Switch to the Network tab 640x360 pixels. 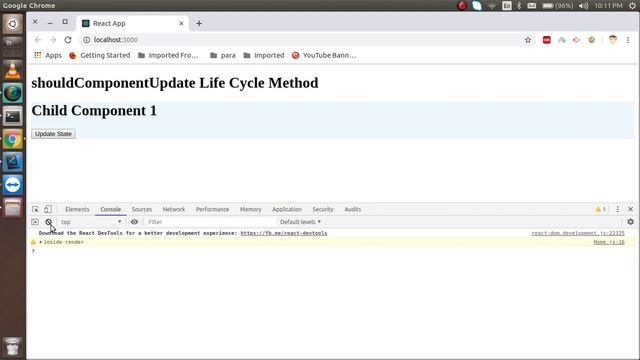pyautogui.click(x=174, y=209)
